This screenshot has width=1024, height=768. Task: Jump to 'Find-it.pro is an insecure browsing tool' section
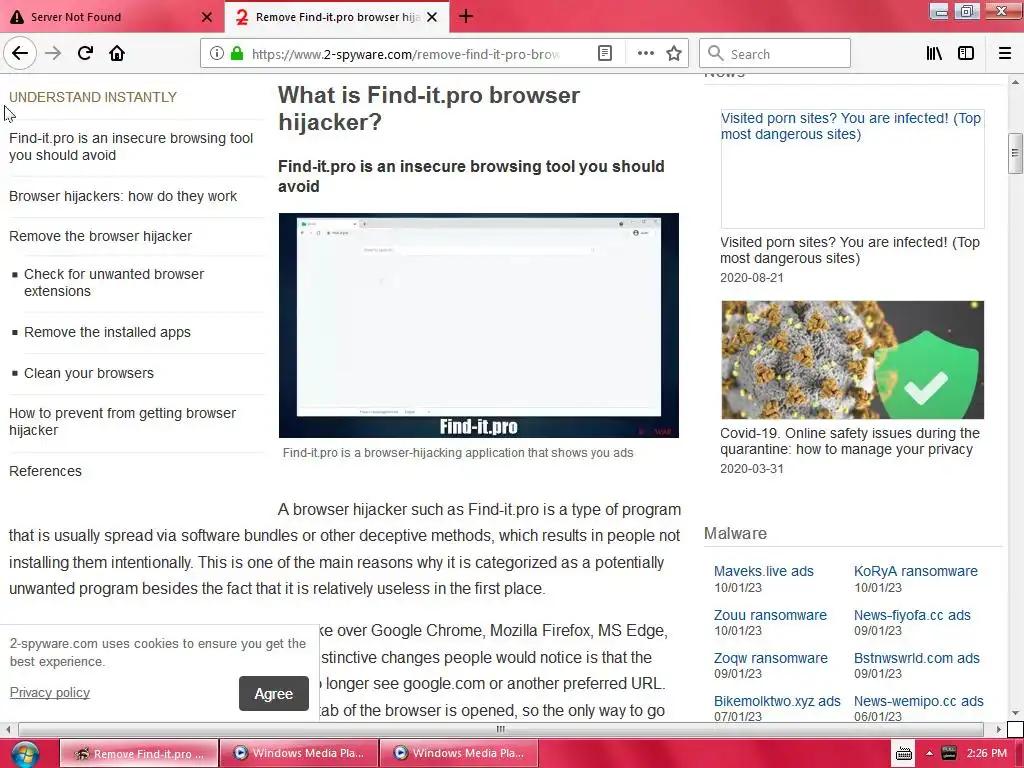pyautogui.click(x=131, y=146)
